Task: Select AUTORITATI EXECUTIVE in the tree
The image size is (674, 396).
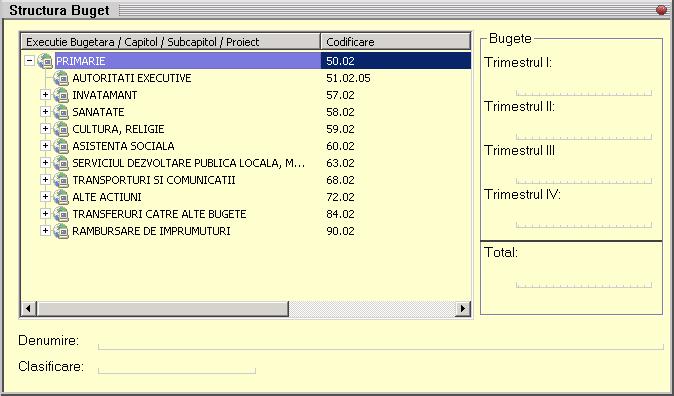Action: (132, 78)
